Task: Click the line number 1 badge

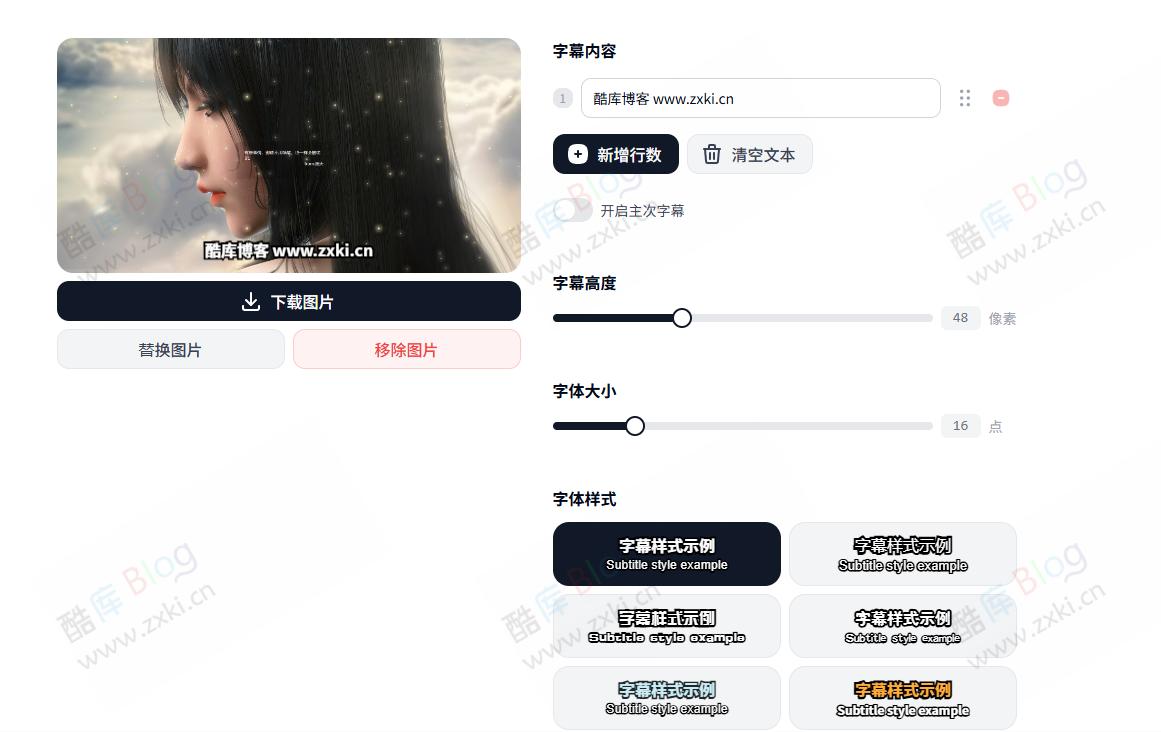Action: coord(563,98)
